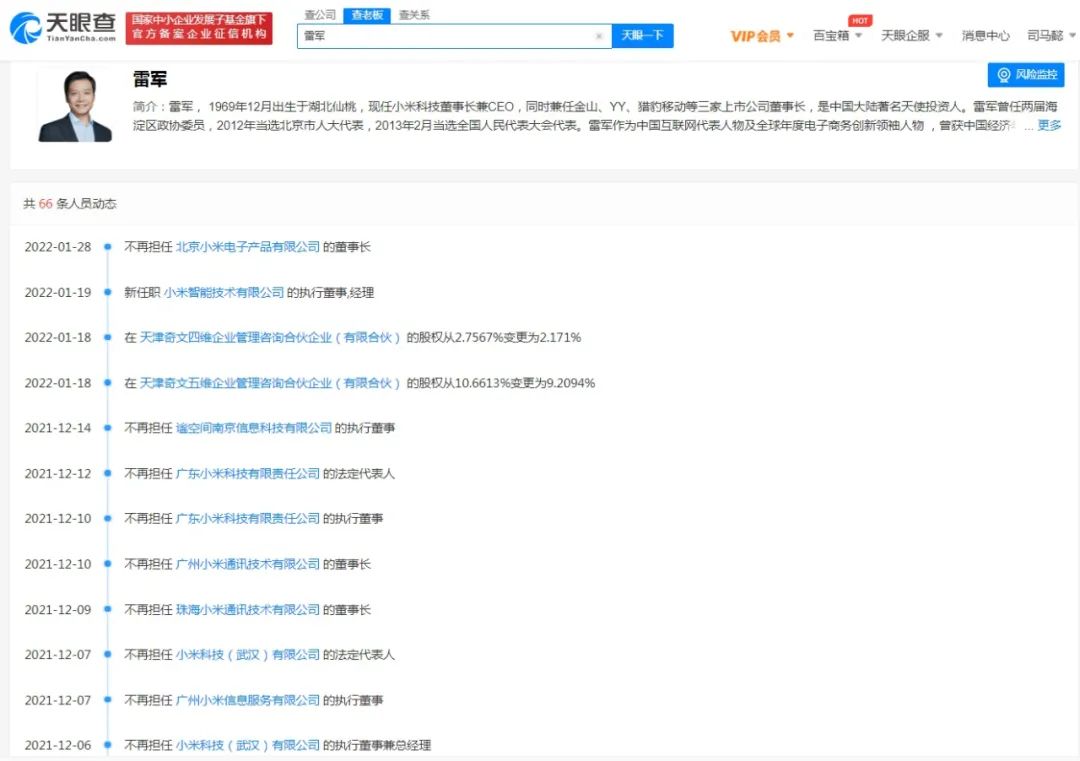Open 消息中心

tap(986, 35)
